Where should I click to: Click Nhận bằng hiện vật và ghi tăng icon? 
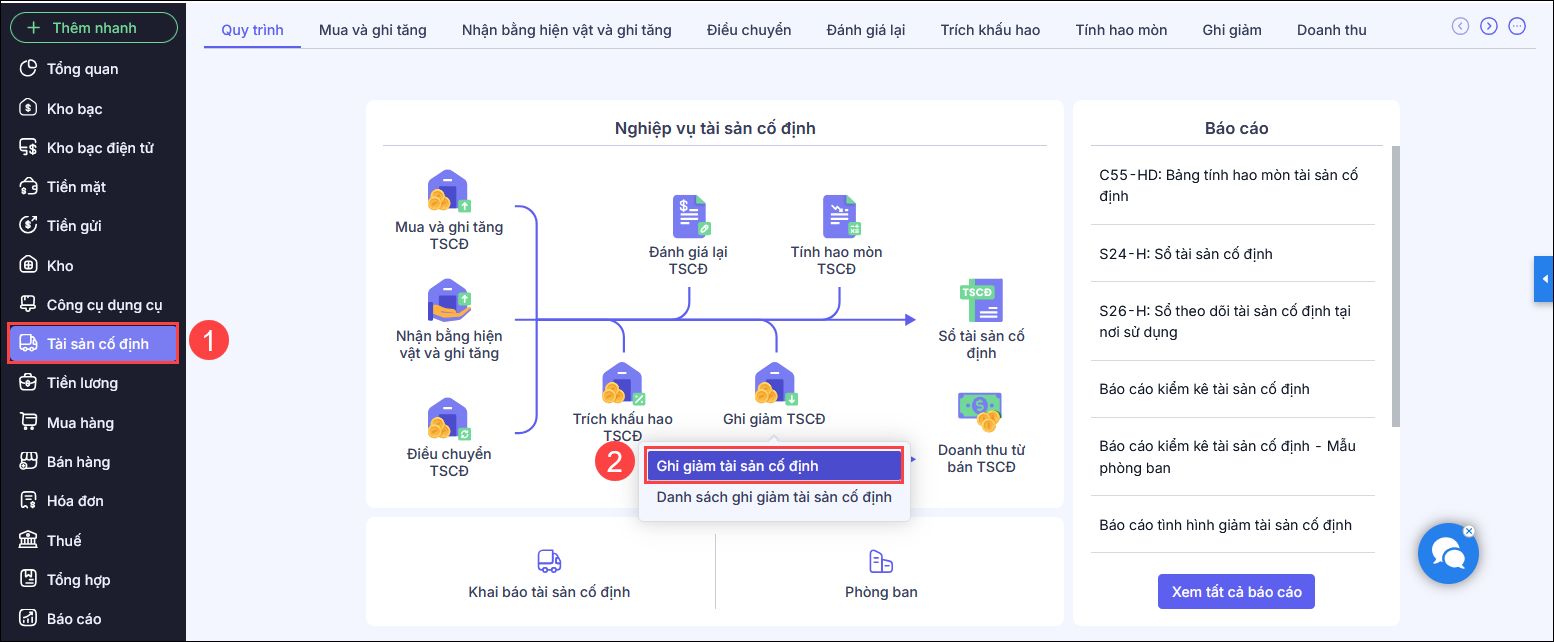coord(449,300)
